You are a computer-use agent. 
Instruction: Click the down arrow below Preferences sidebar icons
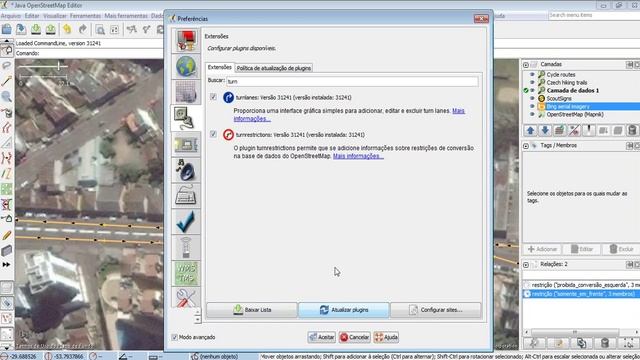pos(198,320)
